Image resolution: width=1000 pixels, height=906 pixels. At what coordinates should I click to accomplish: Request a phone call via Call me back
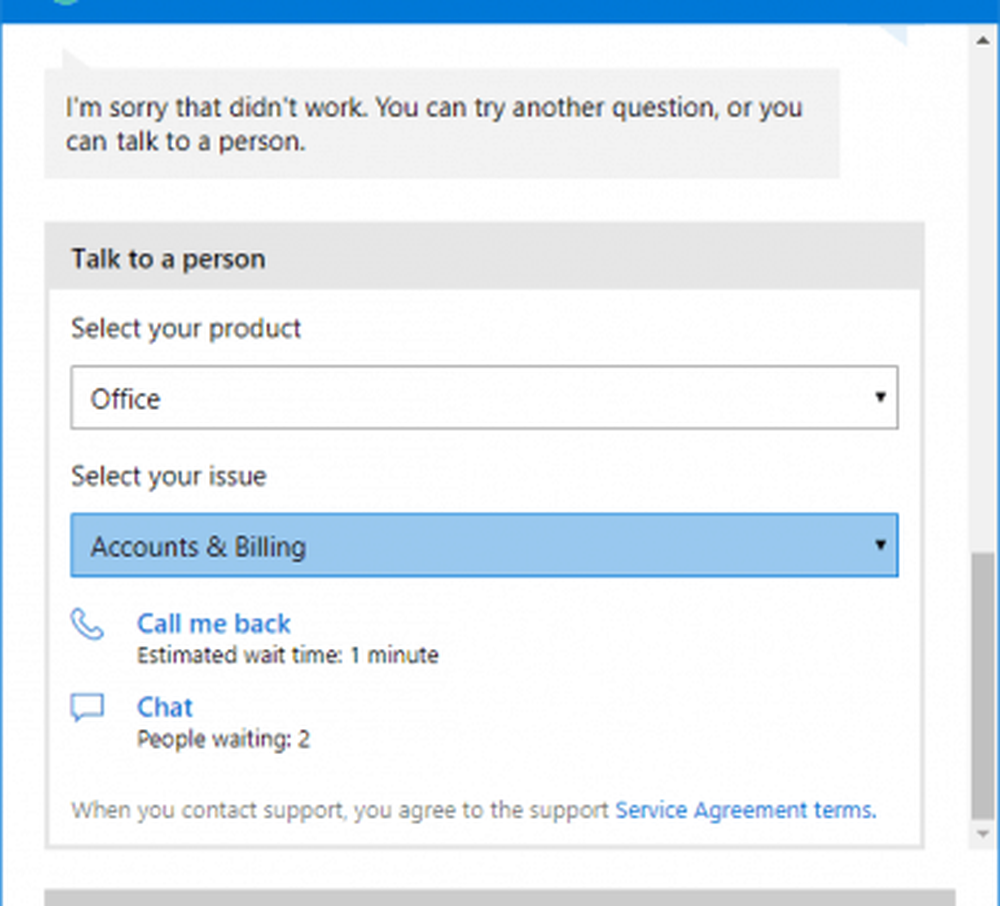(213, 624)
